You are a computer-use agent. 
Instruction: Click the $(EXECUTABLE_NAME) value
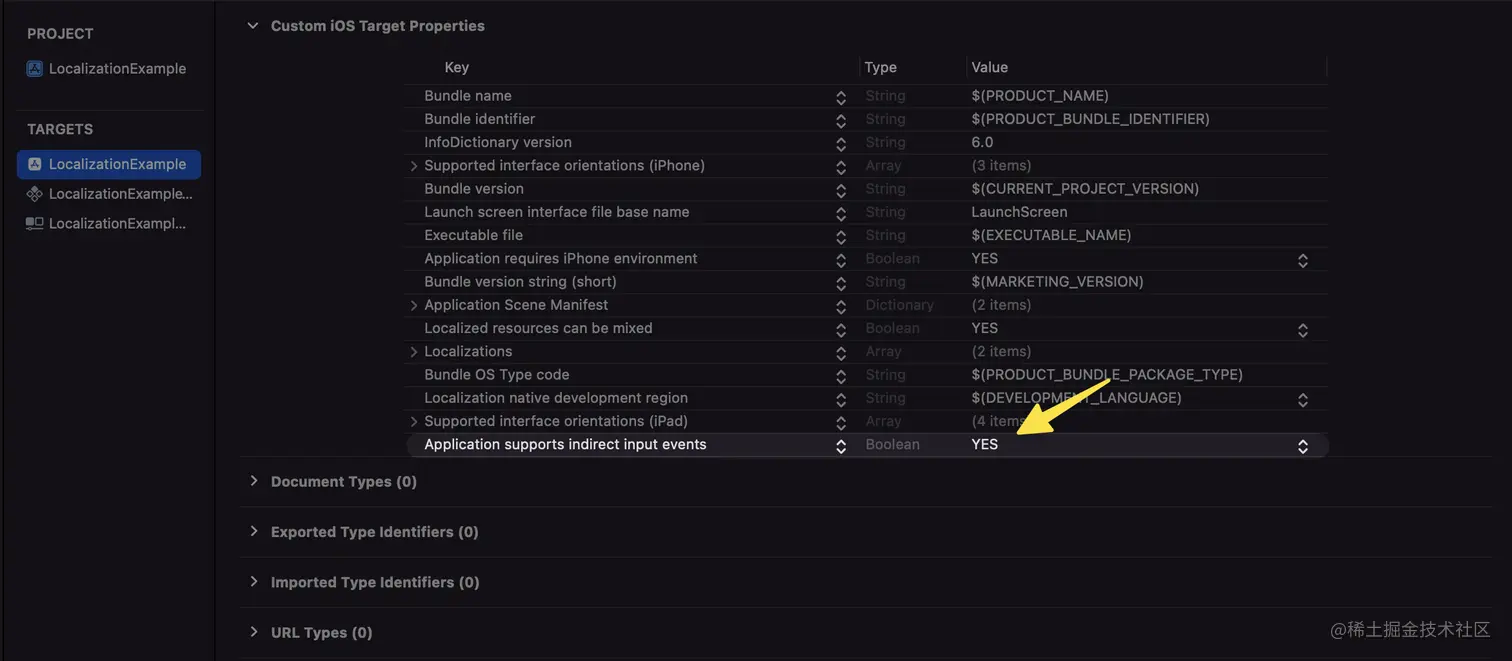[x=1051, y=235]
